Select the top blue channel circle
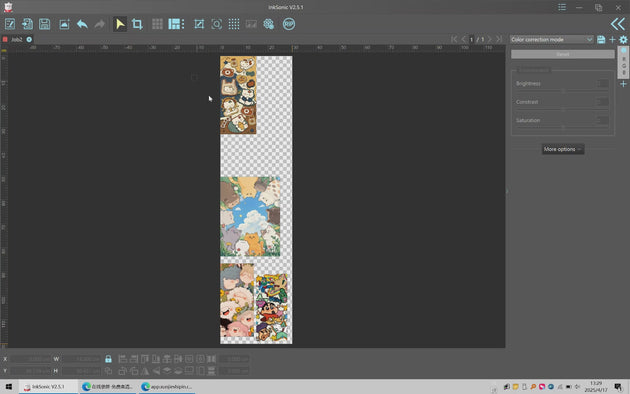This screenshot has width=630, height=394. [624, 51]
